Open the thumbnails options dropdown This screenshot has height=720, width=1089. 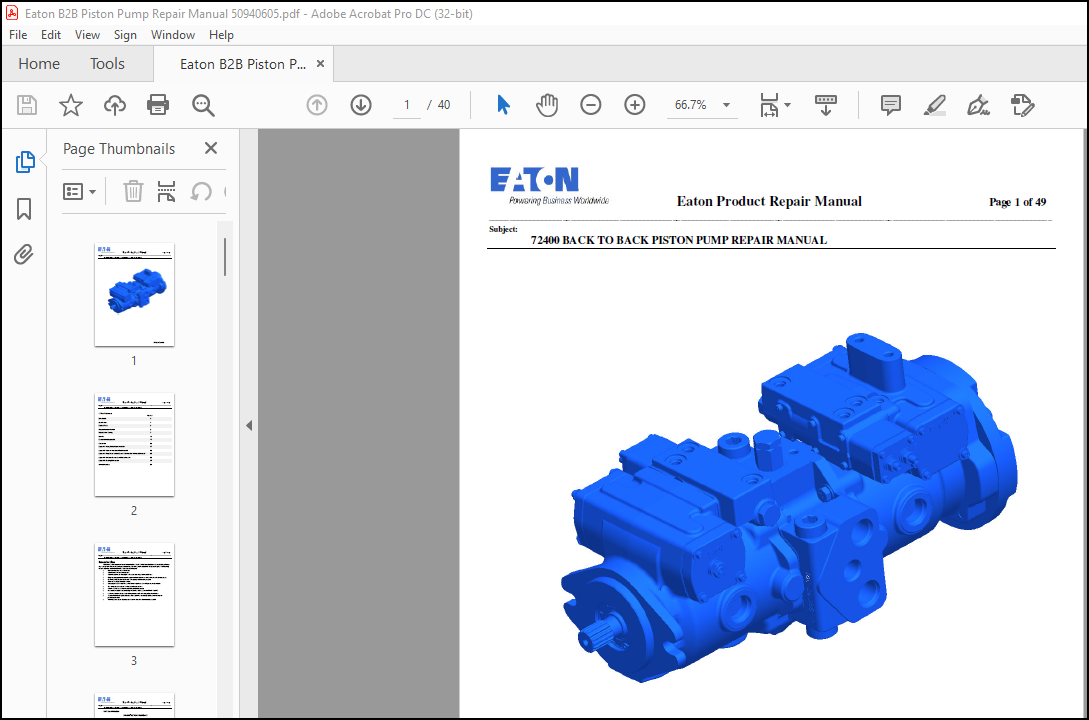point(79,192)
